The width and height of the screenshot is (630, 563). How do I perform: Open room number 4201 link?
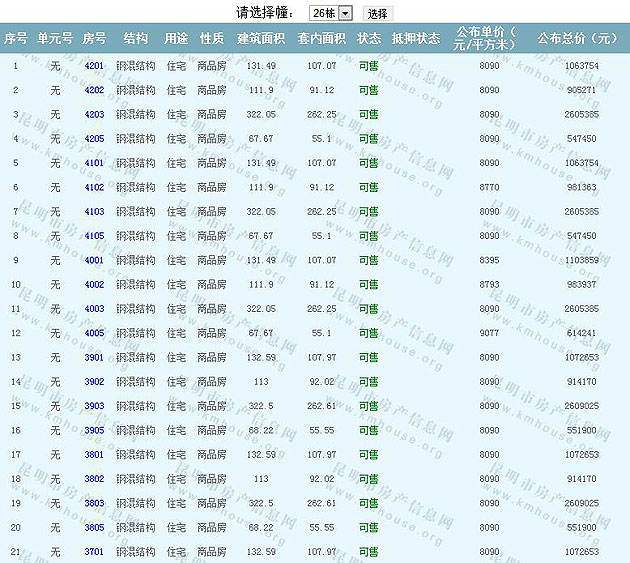[x=94, y=66]
